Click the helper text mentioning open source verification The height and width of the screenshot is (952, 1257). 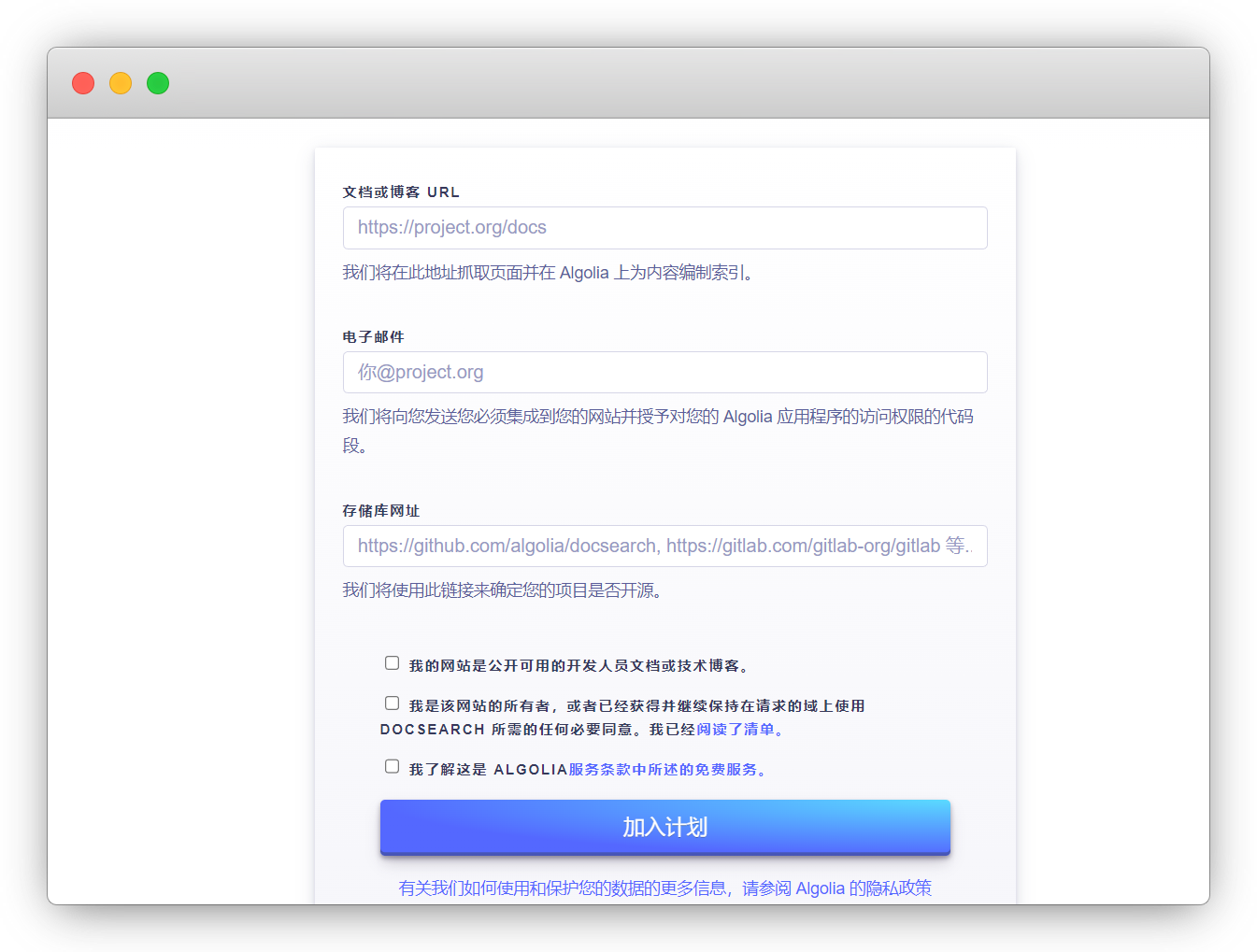click(501, 590)
